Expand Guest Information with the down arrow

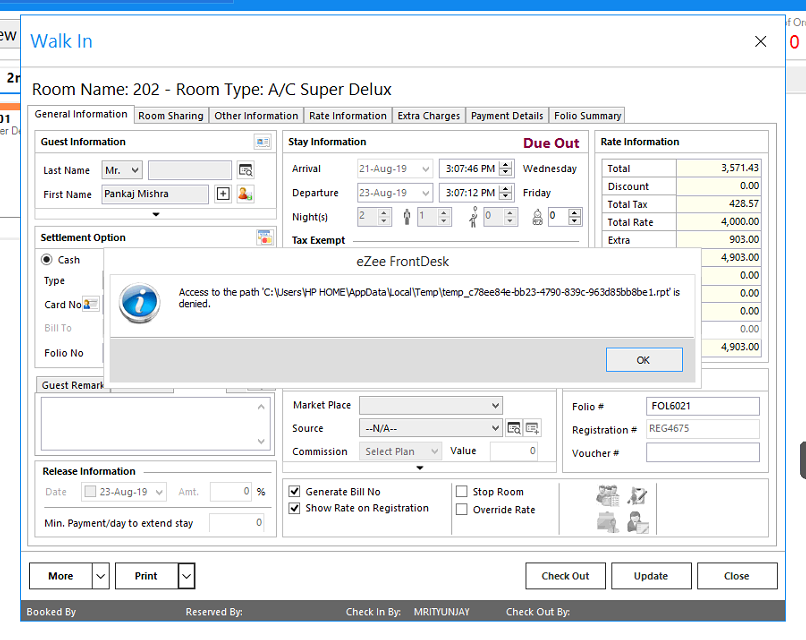tap(156, 214)
